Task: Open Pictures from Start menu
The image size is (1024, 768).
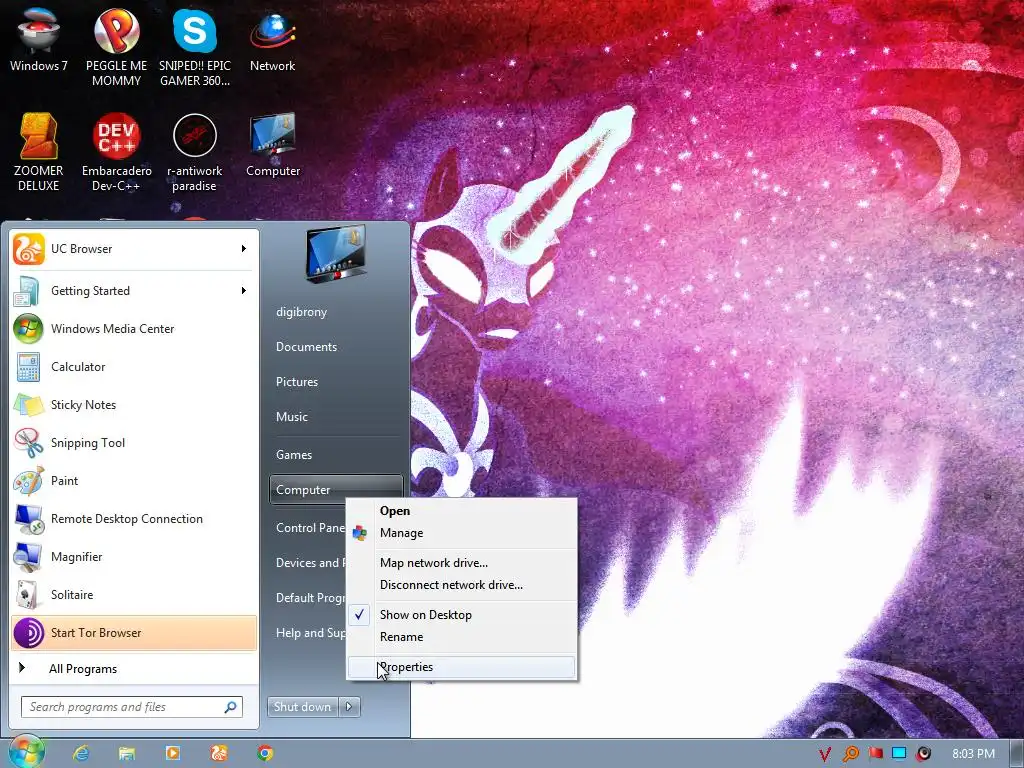Action: tap(336, 382)
